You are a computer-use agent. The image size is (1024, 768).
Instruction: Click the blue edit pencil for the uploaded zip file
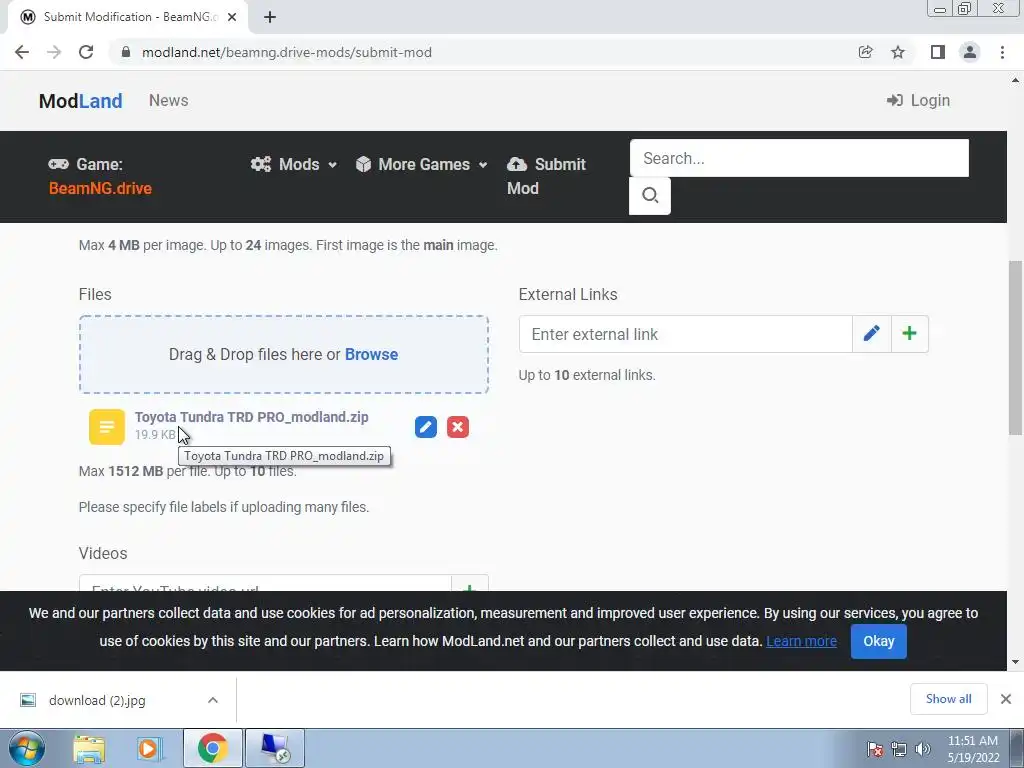click(x=425, y=427)
